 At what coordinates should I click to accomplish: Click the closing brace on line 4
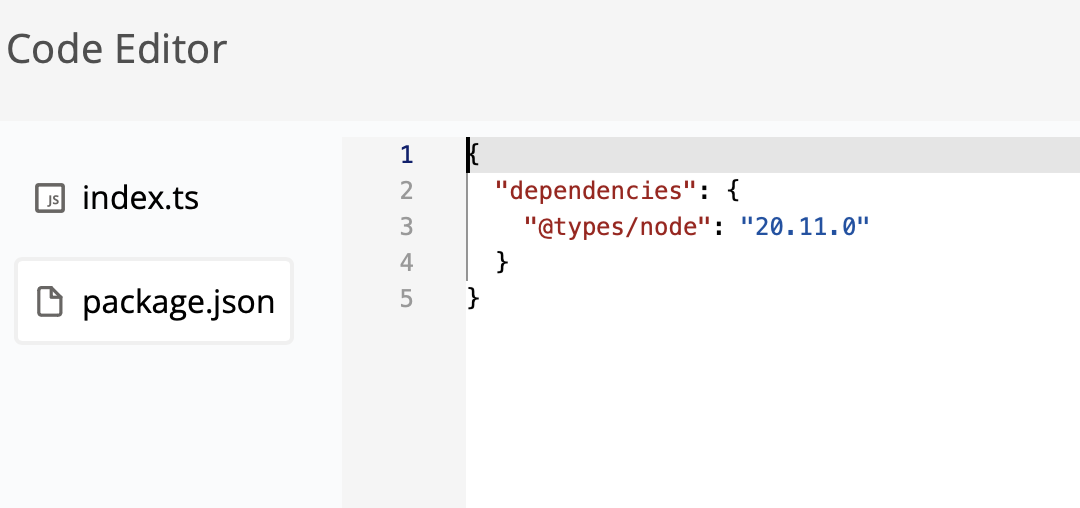tap(503, 263)
